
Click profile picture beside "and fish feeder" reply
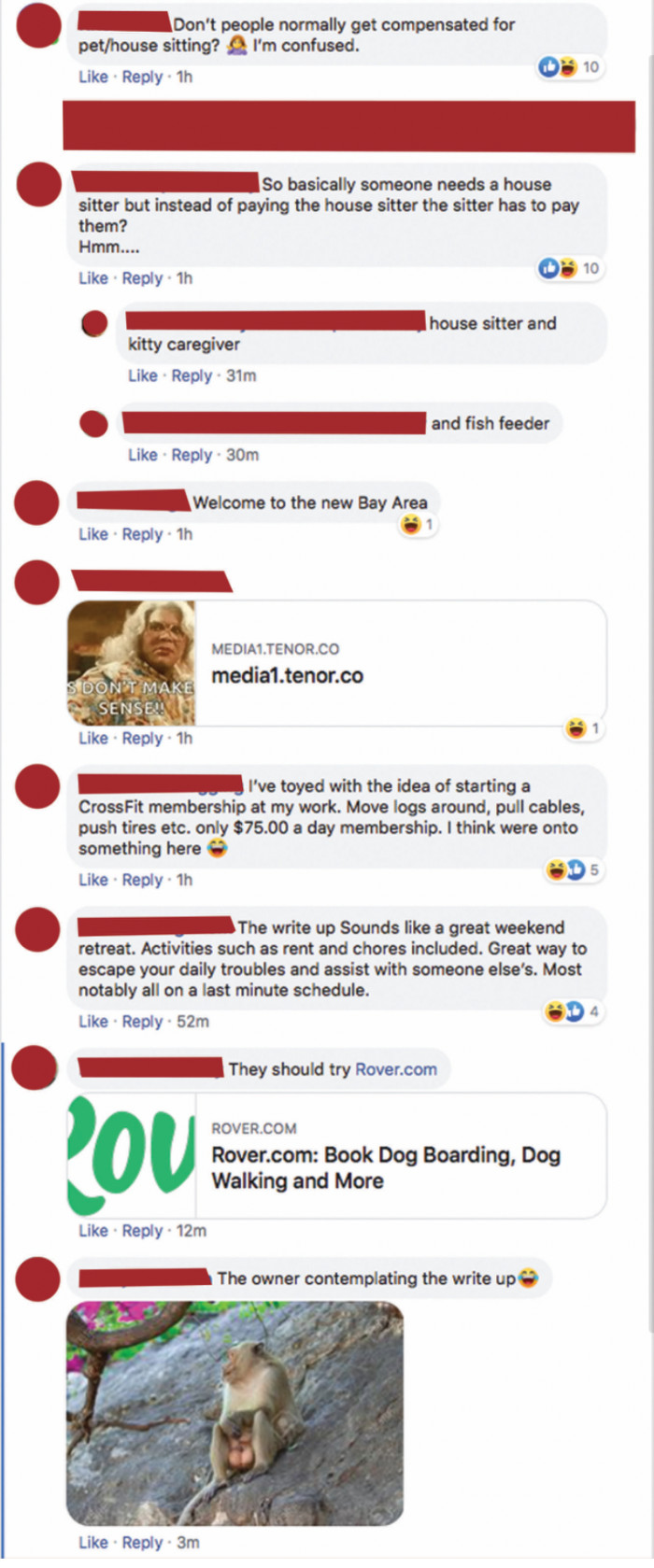[93, 423]
